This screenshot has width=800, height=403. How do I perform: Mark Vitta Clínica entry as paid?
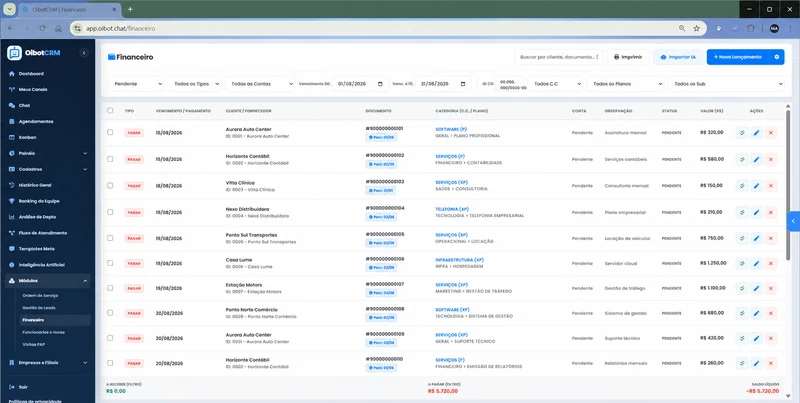742,186
